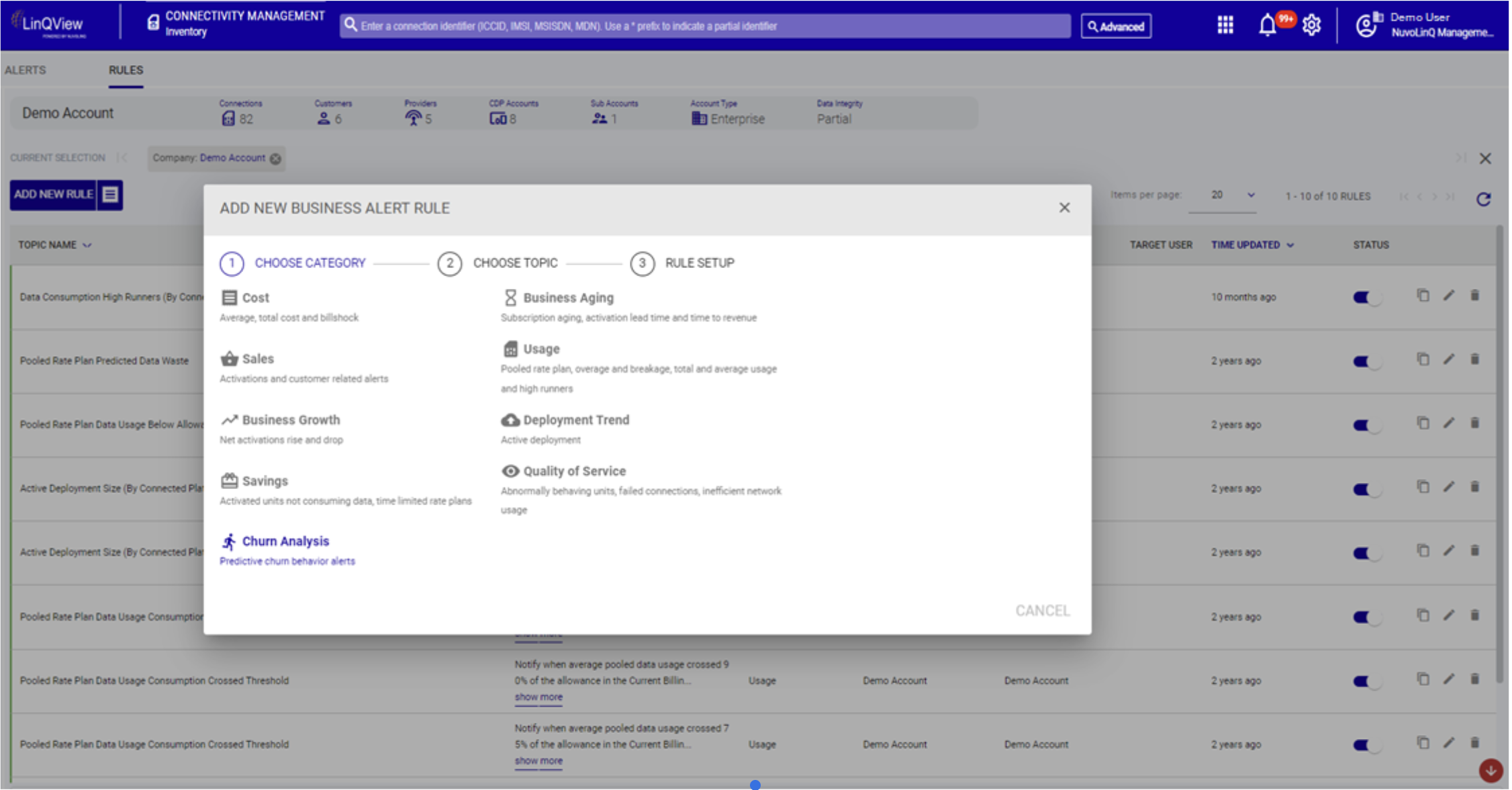The height and width of the screenshot is (790, 1512).
Task: Open the apps grid icon
Action: (x=1225, y=26)
